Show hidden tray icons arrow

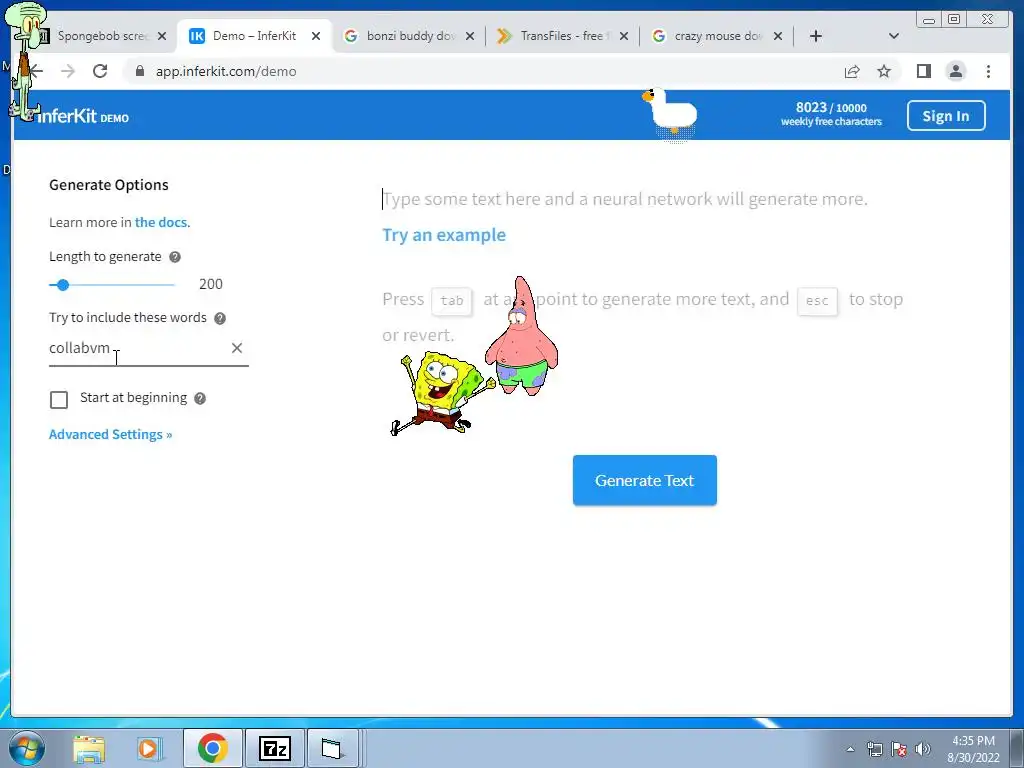coord(850,749)
